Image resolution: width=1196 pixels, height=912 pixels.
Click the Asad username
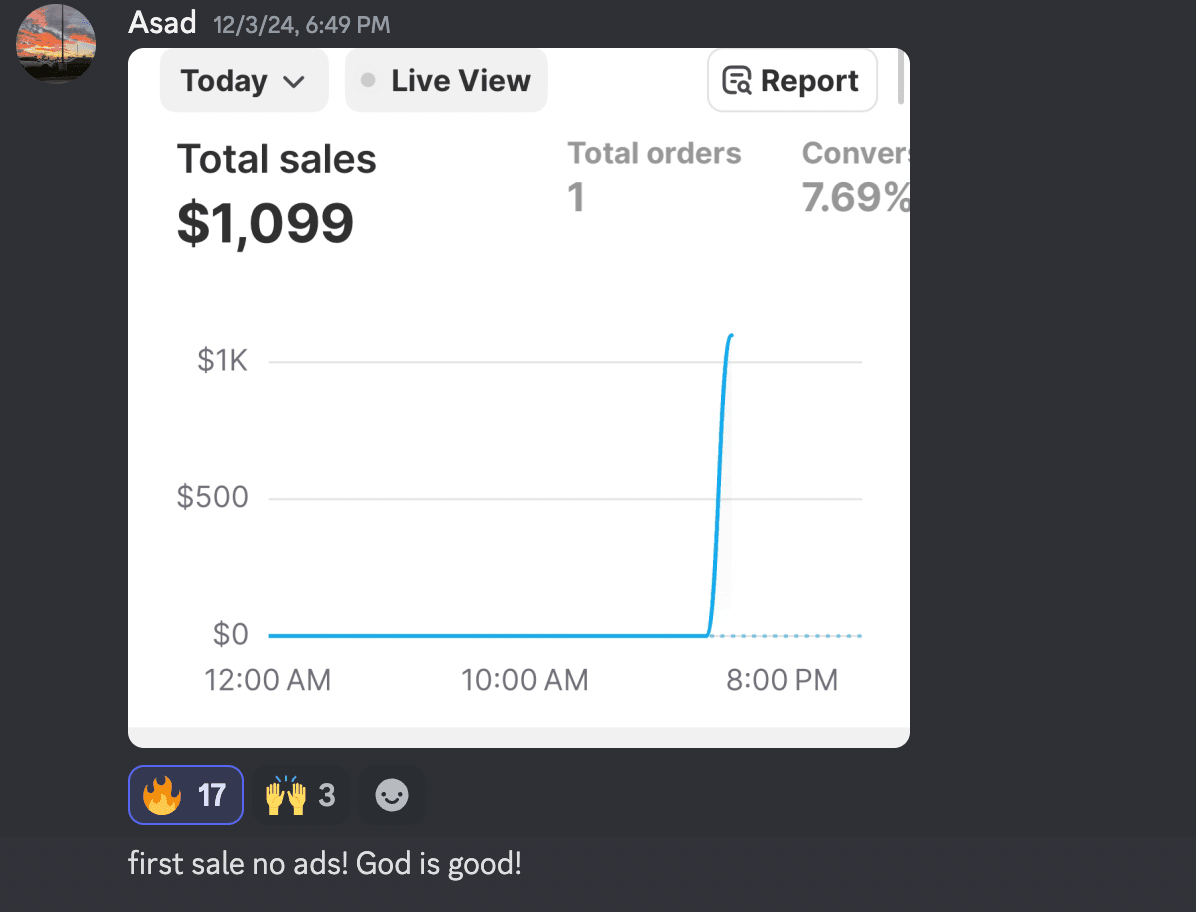tap(162, 22)
